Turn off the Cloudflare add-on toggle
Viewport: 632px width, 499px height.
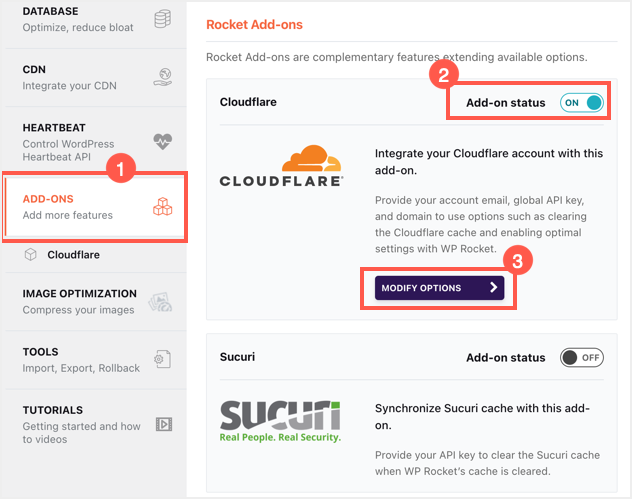(x=582, y=102)
